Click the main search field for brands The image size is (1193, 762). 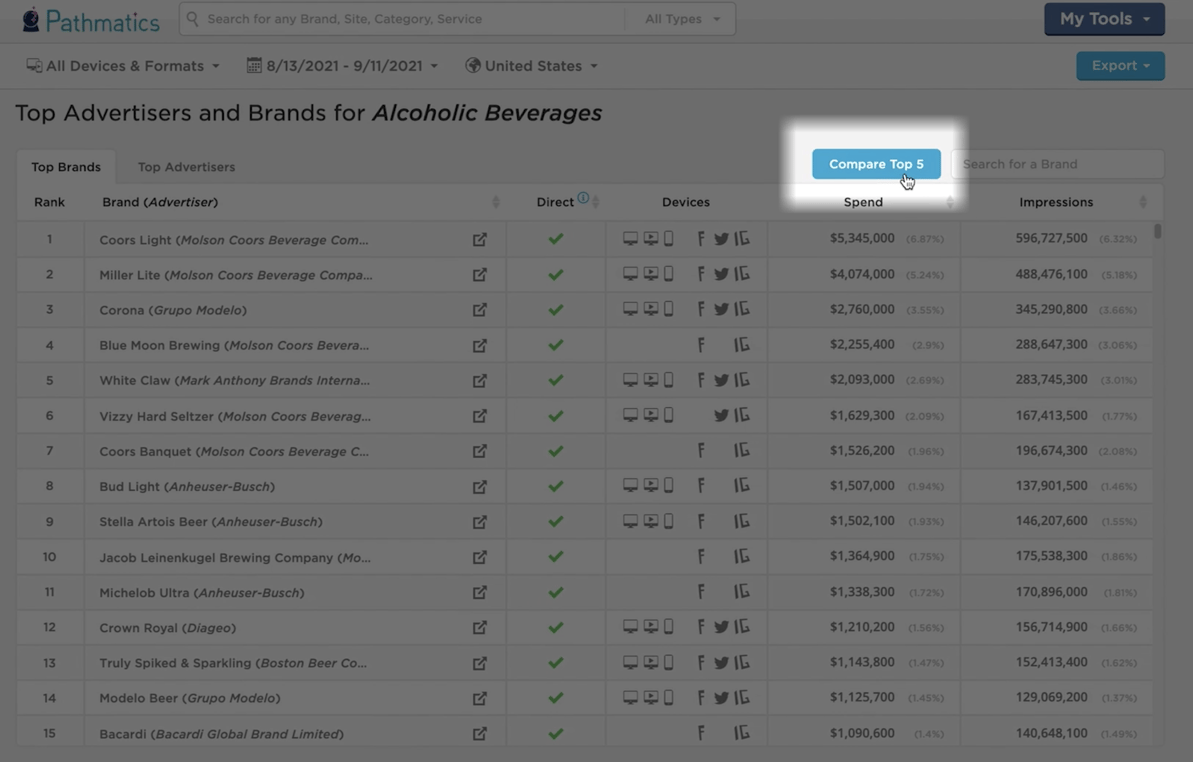(402, 18)
